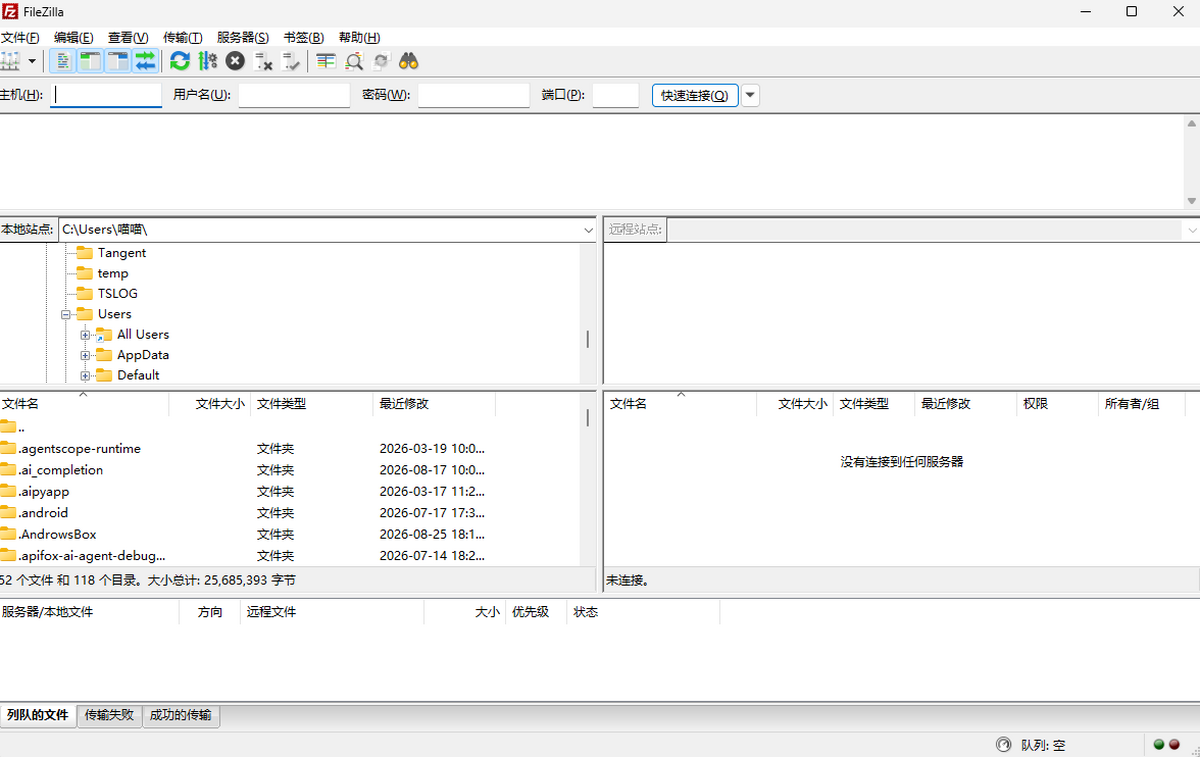This screenshot has width=1200, height=757.
Task: Toggle message log display
Action: (x=63, y=61)
